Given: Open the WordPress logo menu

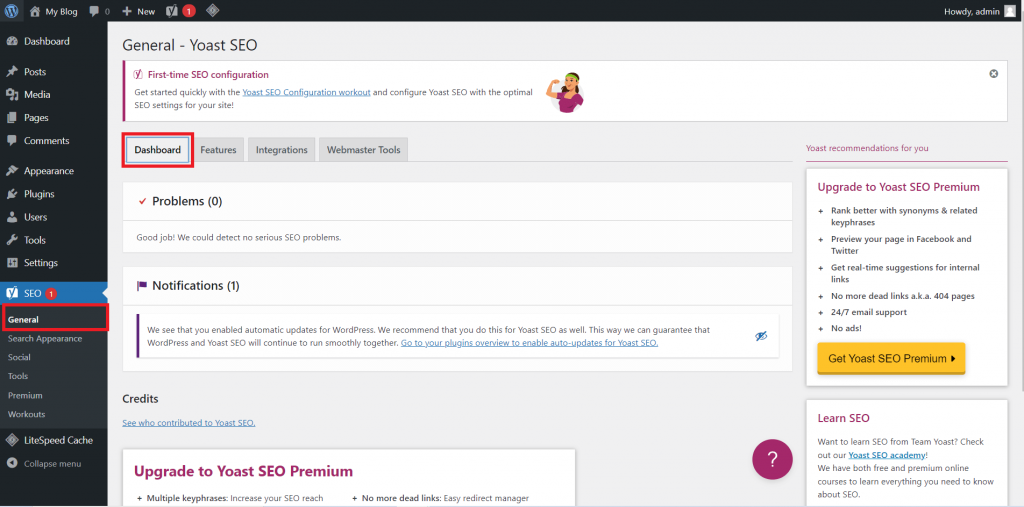Looking at the screenshot, I should (x=11, y=11).
